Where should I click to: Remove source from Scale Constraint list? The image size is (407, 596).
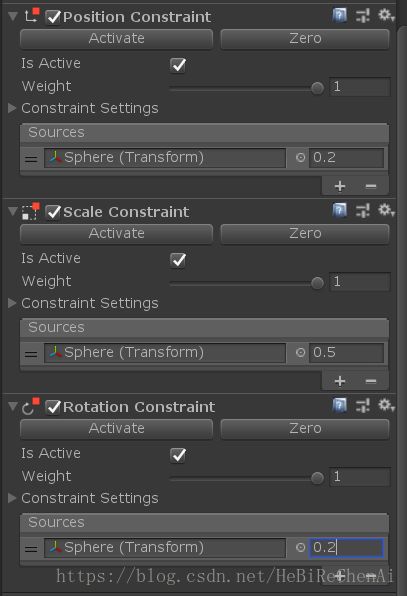(371, 381)
